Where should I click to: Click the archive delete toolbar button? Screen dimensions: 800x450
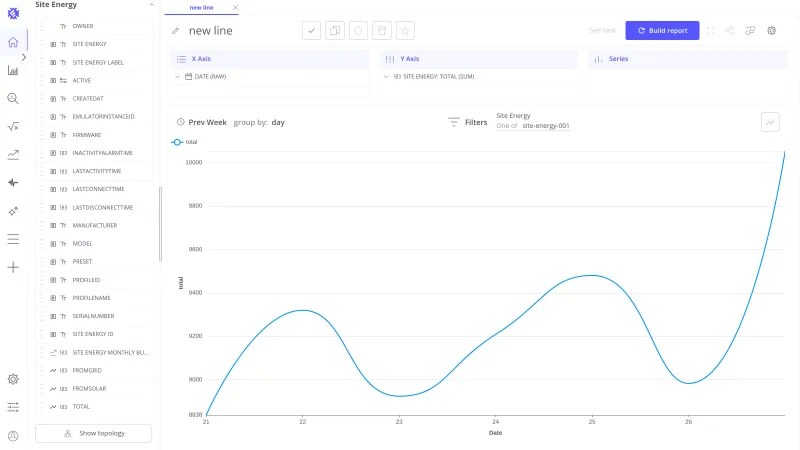pyautogui.click(x=382, y=31)
